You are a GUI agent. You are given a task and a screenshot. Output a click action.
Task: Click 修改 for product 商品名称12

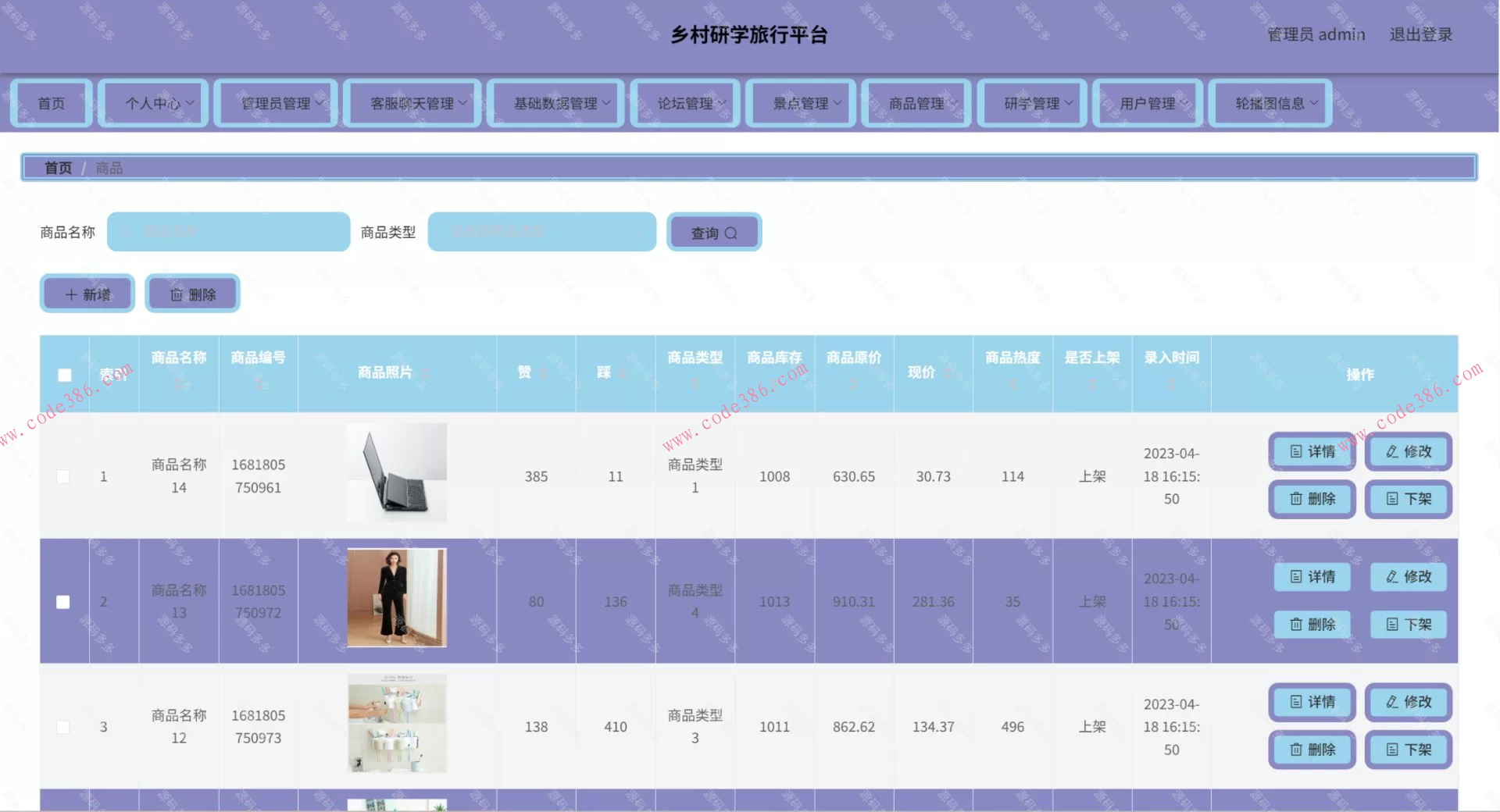(1409, 702)
